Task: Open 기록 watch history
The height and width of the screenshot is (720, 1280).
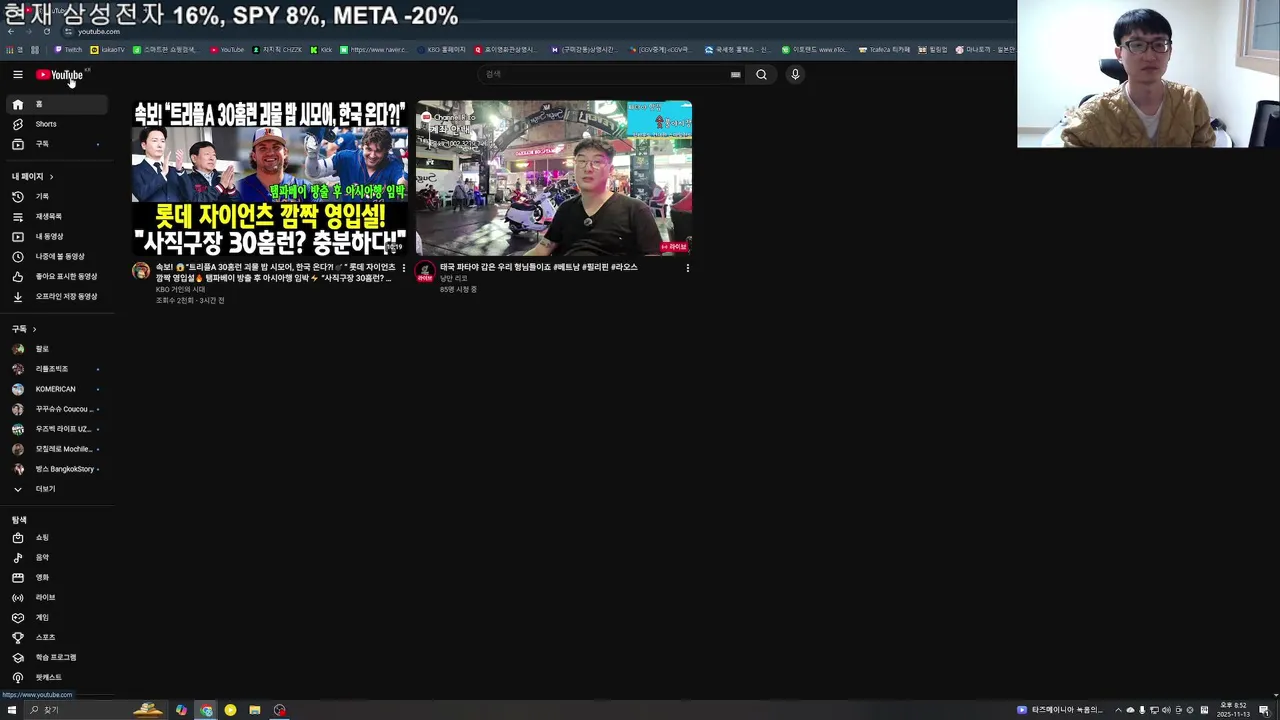Action: click(x=57, y=196)
